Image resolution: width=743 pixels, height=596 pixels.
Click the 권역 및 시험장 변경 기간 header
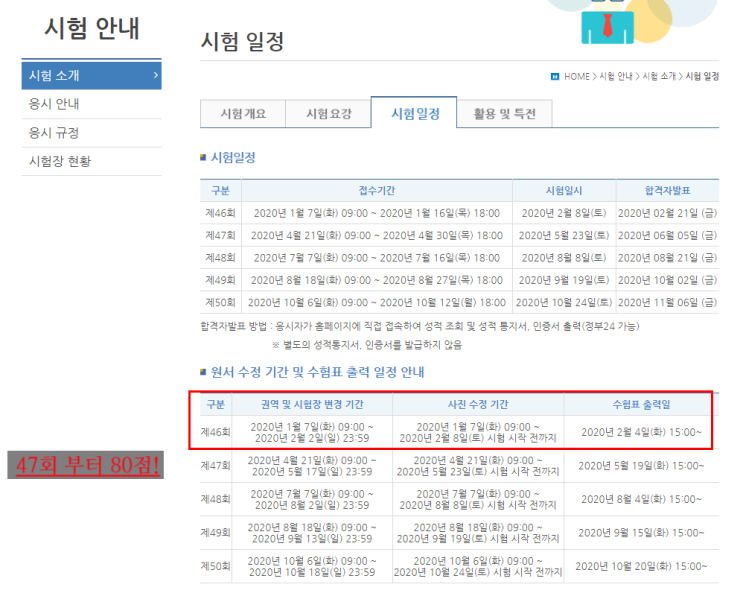click(x=312, y=404)
